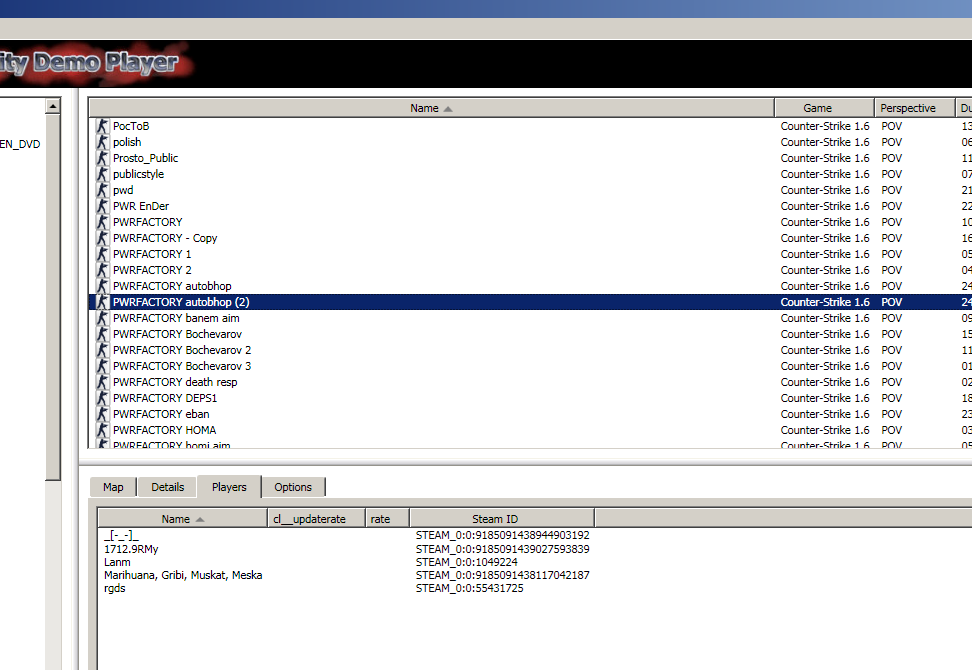
Task: Switch to the Map tab
Action: tap(113, 487)
